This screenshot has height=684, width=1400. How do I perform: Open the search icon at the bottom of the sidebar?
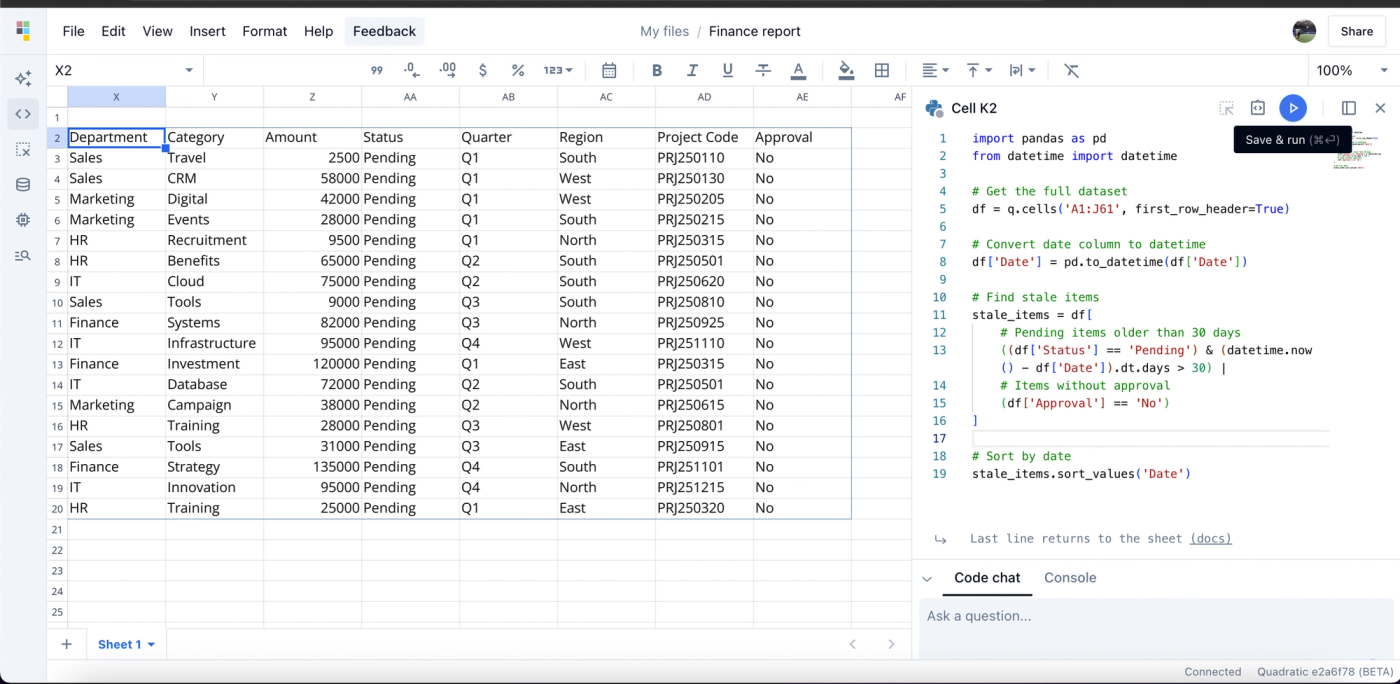coord(22,255)
